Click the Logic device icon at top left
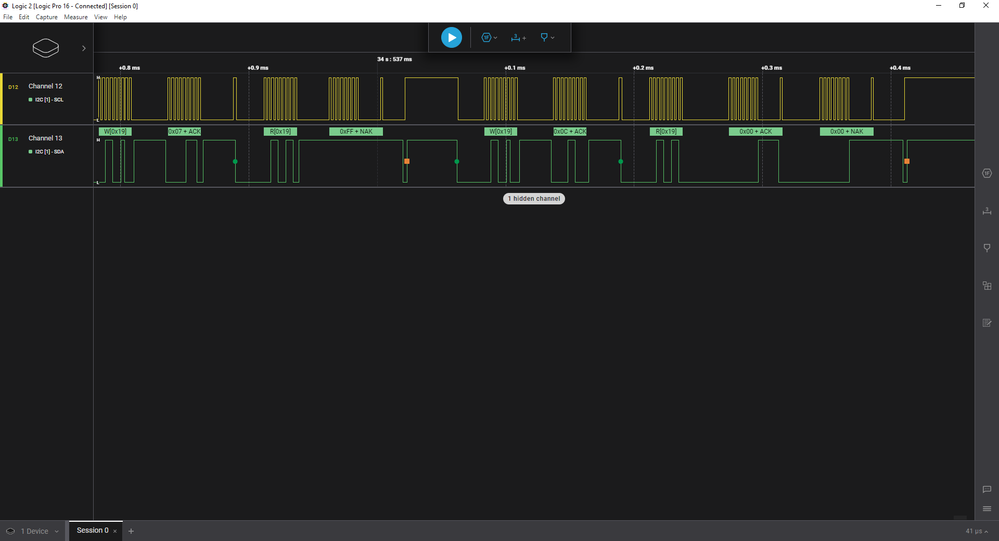999x541 pixels. pos(46,48)
